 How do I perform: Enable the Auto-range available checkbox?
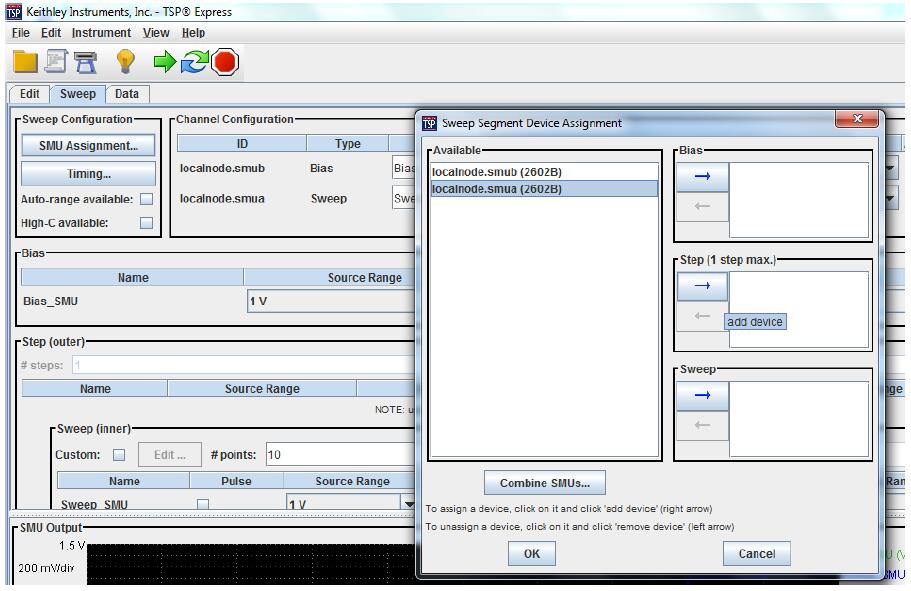[x=146, y=199]
